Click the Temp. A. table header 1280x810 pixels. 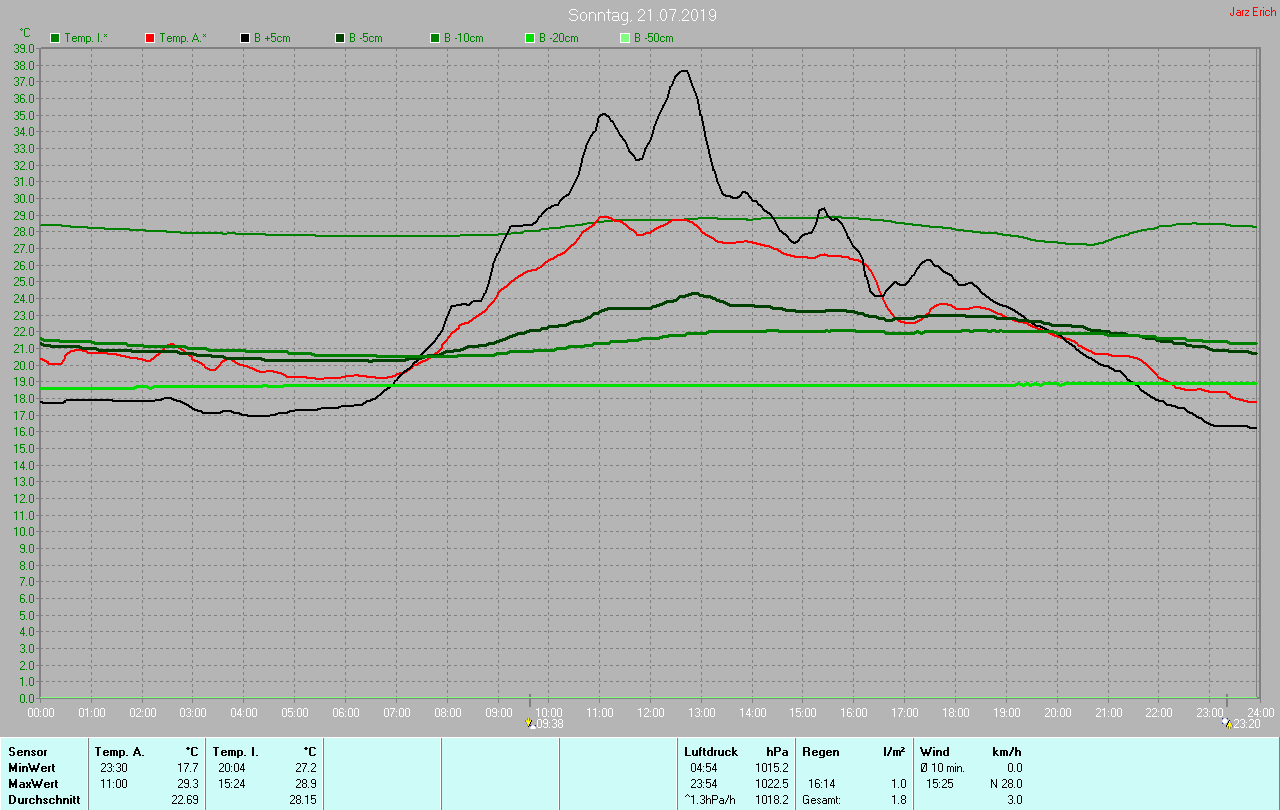[119, 751]
